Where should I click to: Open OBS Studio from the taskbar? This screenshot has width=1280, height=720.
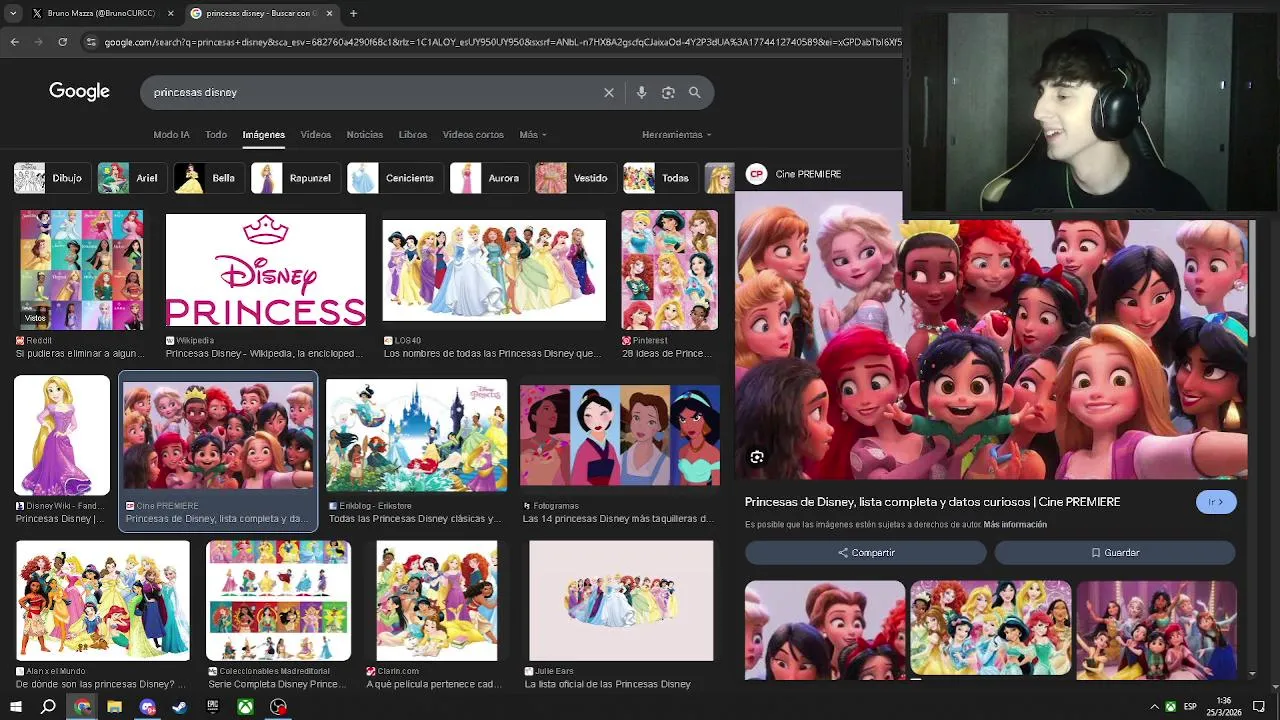(278, 707)
